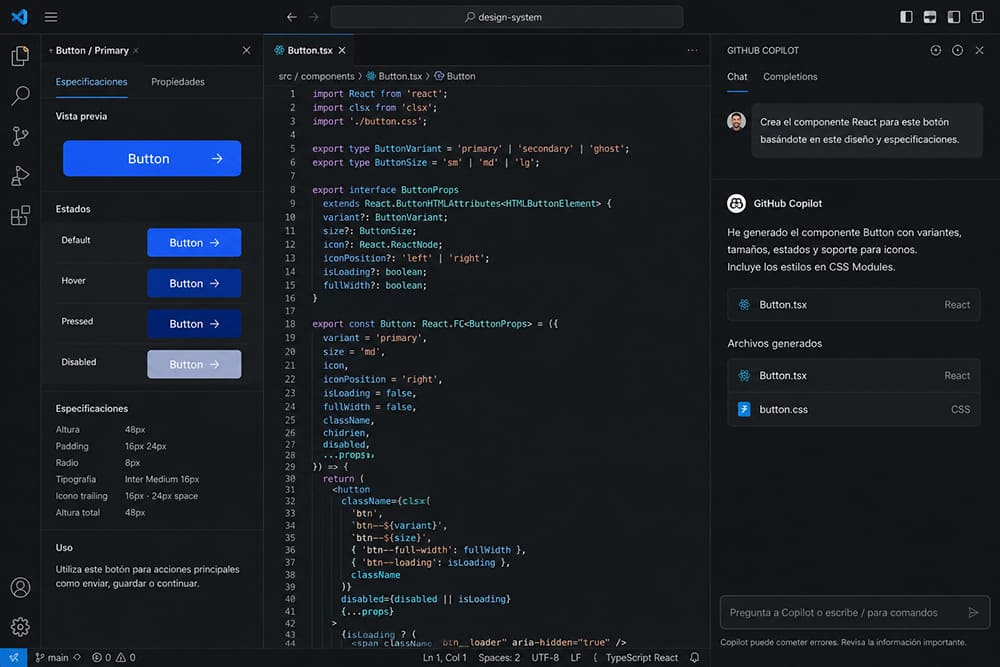The height and width of the screenshot is (667, 1000).
Task: Select the Chat tab in Copilot
Action: [x=737, y=77]
